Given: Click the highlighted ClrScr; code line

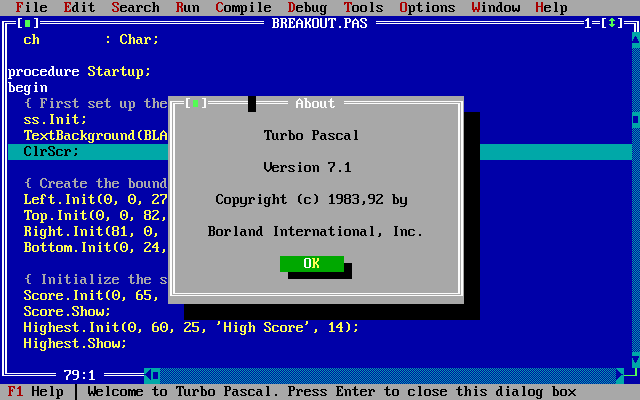Looking at the screenshot, I should tap(320, 151).
